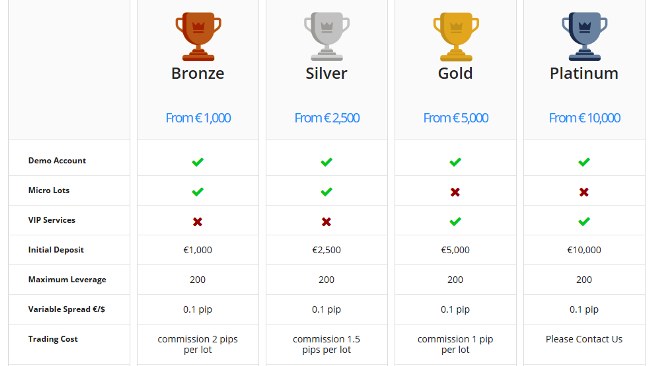Click Bronze VIP Services red cross
Screen dimensions: 650x366
point(198,222)
